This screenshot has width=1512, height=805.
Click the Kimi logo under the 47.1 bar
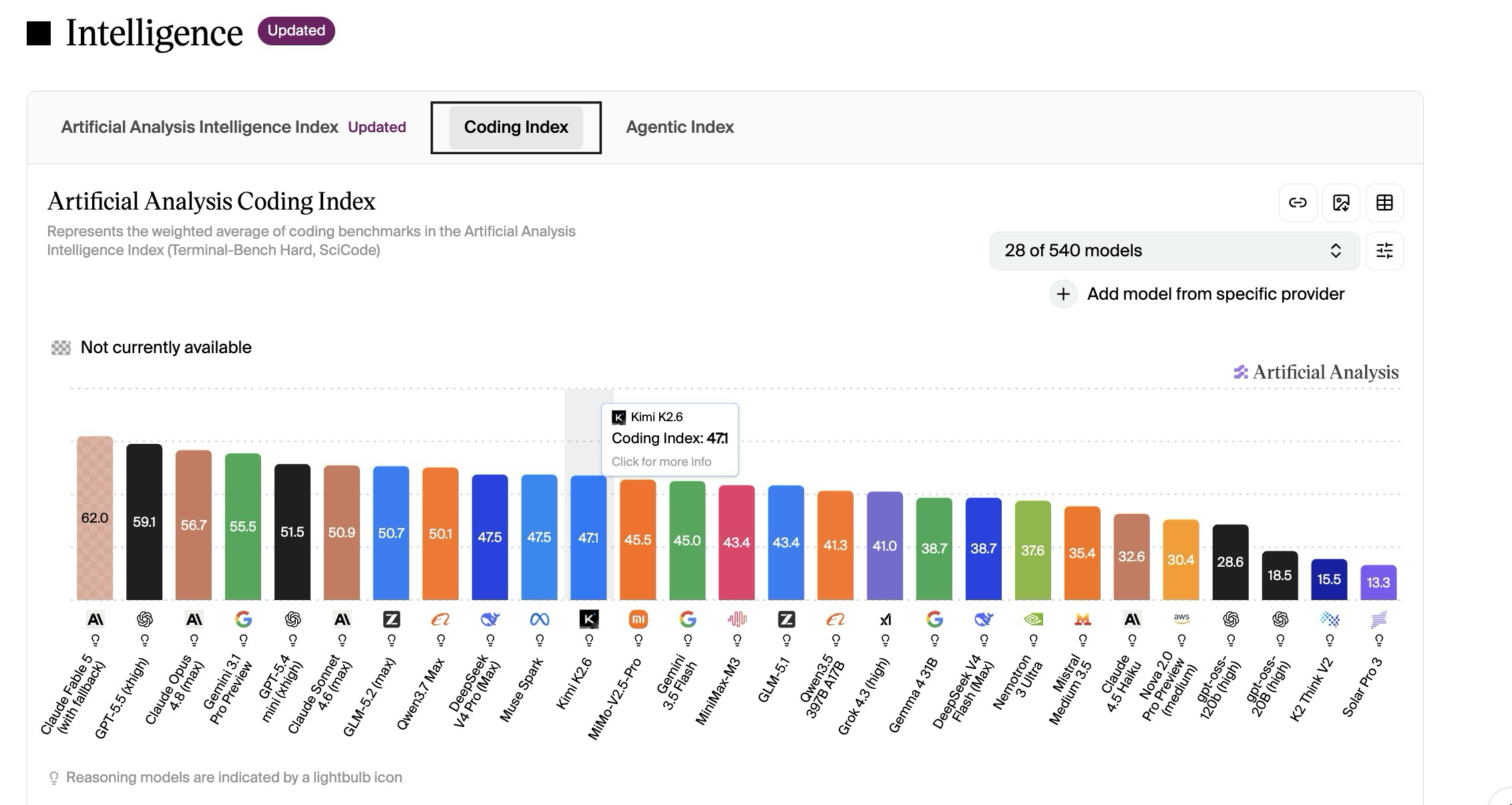(x=589, y=619)
